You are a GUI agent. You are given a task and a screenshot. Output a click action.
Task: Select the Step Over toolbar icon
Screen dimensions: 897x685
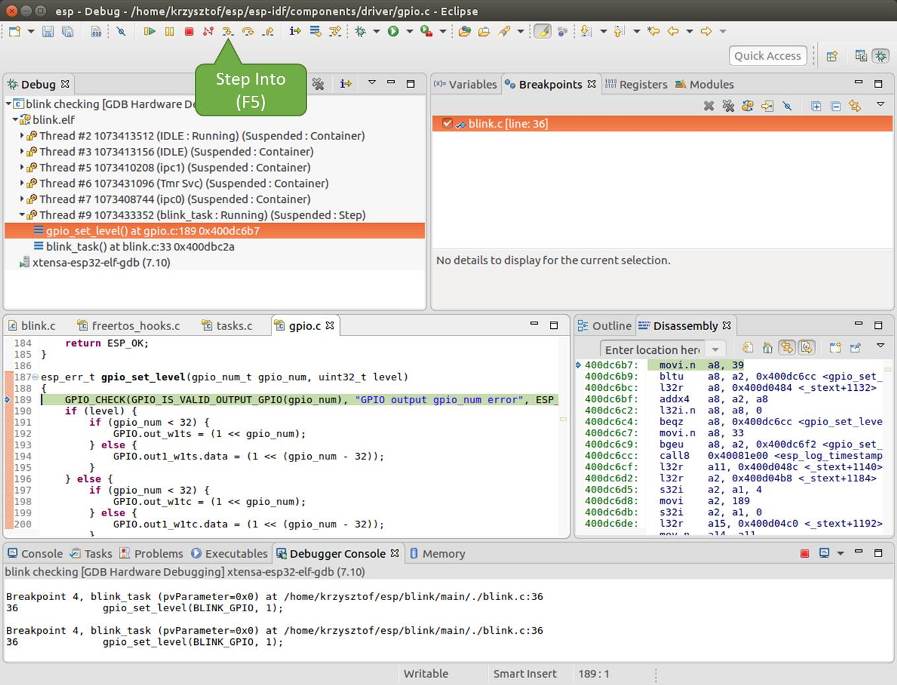click(248, 31)
